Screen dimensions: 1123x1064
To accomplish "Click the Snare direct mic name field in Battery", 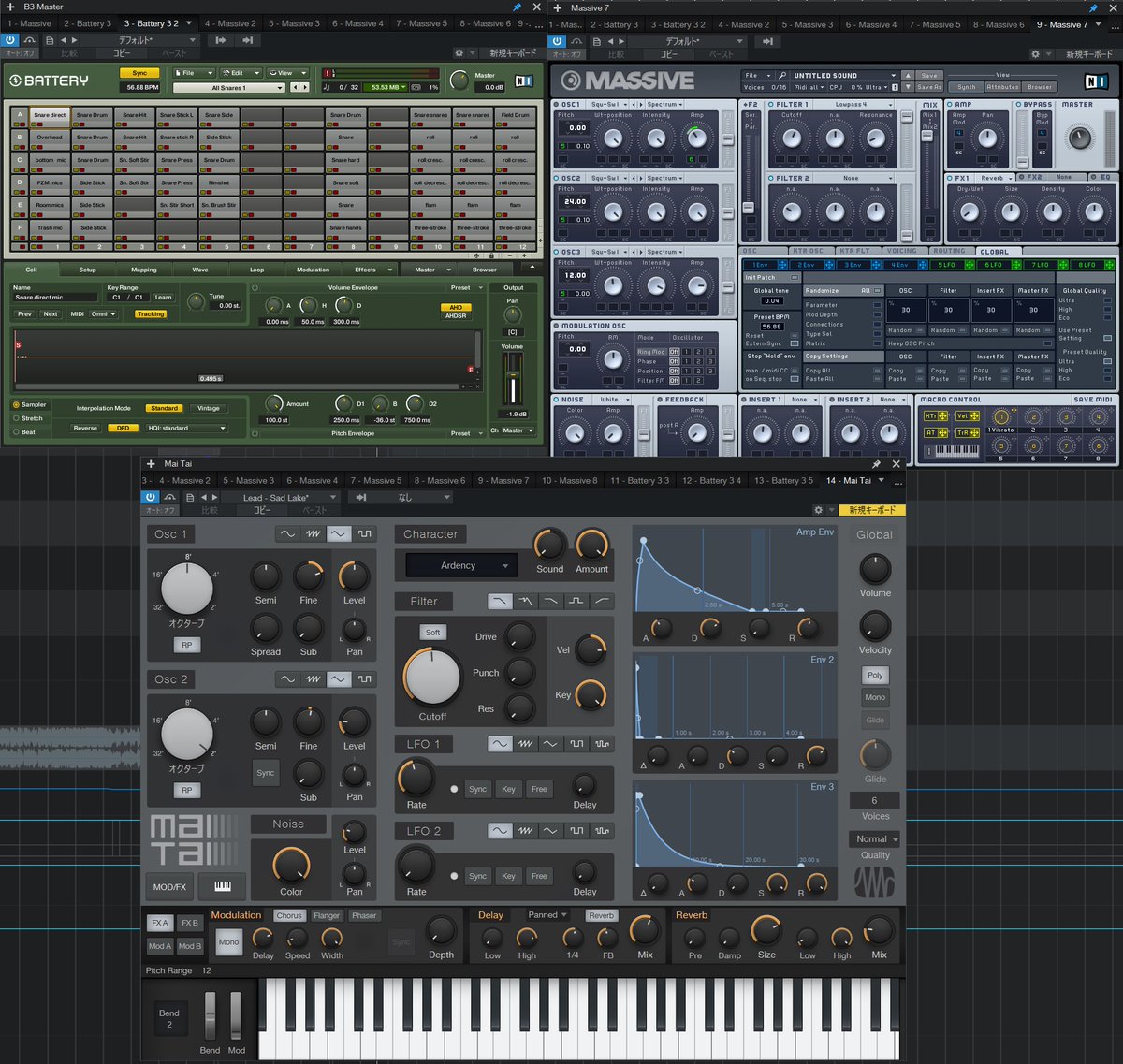I will pyautogui.click(x=55, y=298).
